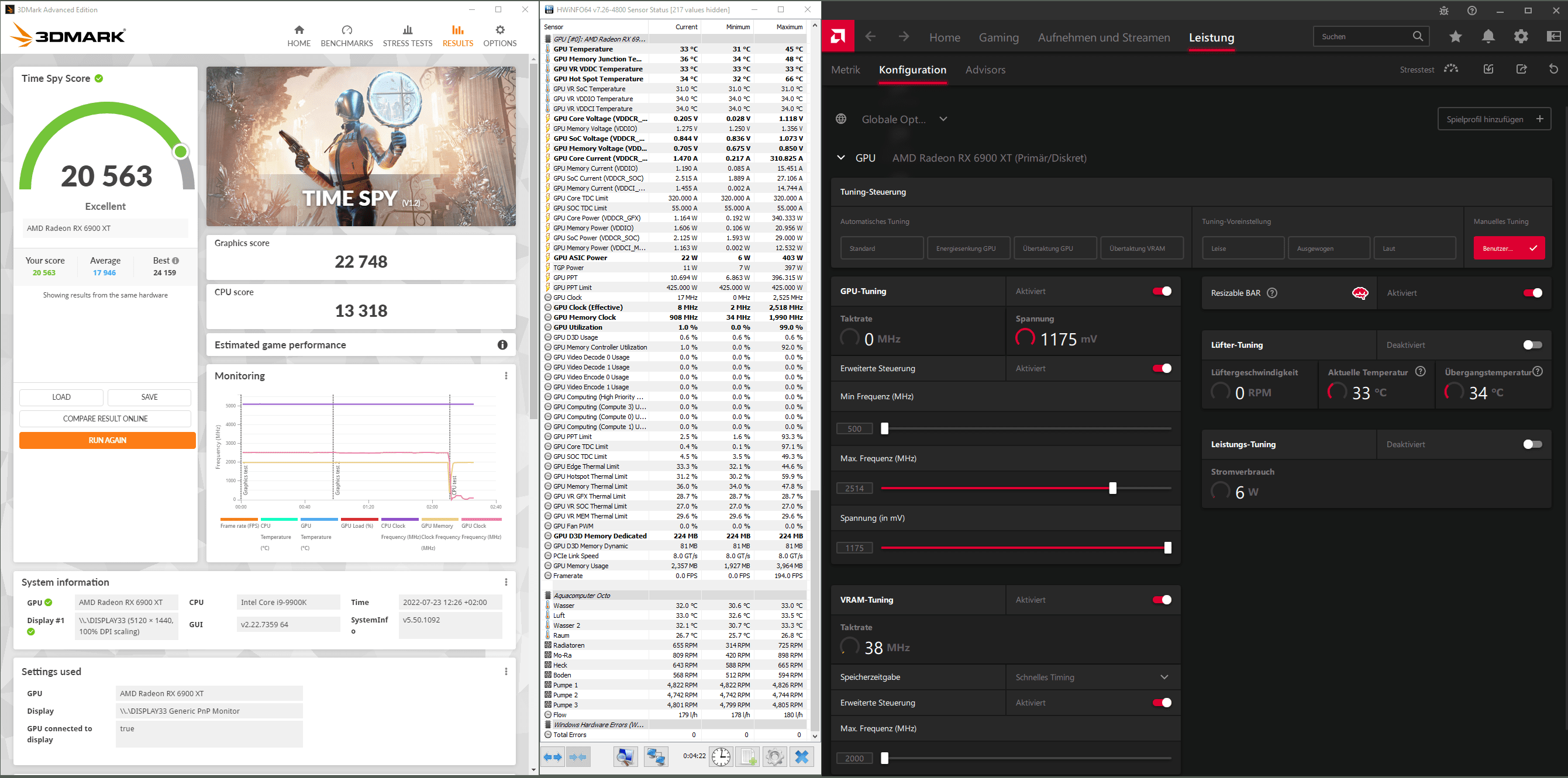Click the export profile icon in AMD
The height and width of the screenshot is (778, 1568).
[x=1521, y=69]
